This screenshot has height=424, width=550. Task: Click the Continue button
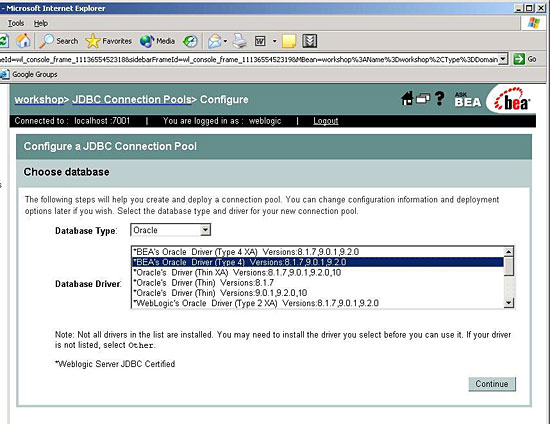[492, 384]
